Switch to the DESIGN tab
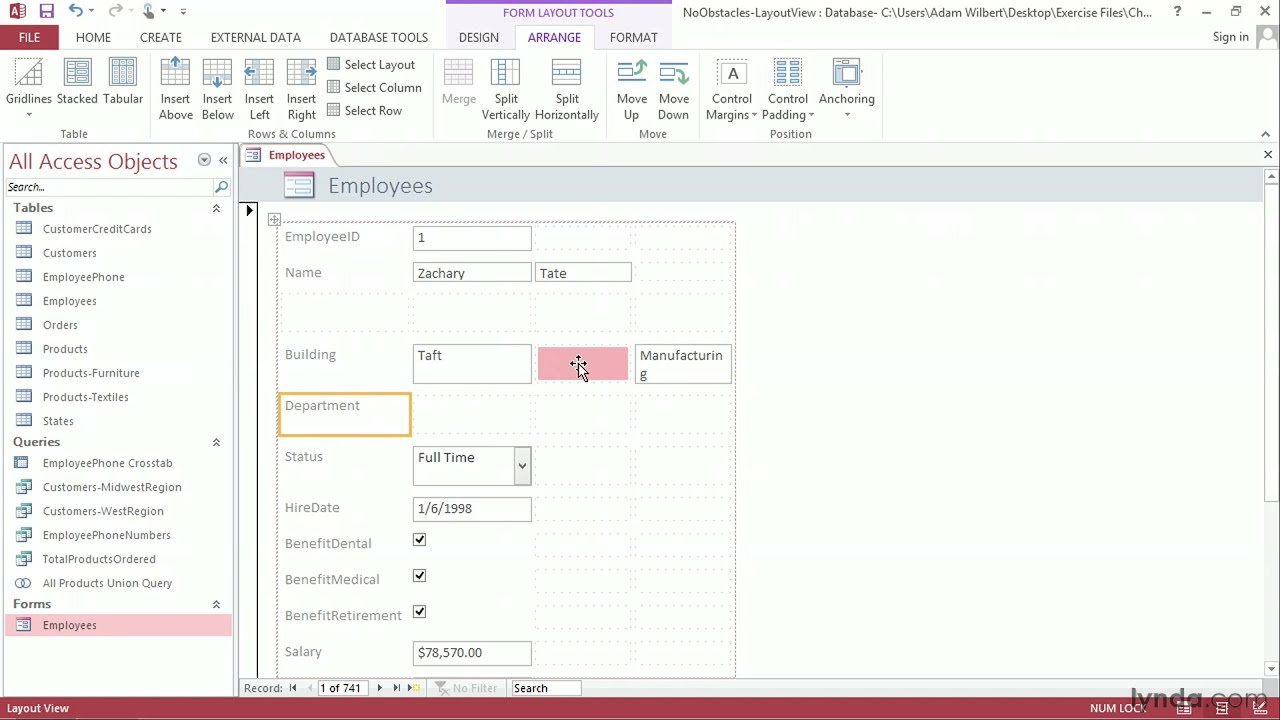The image size is (1280, 720). coord(479,38)
